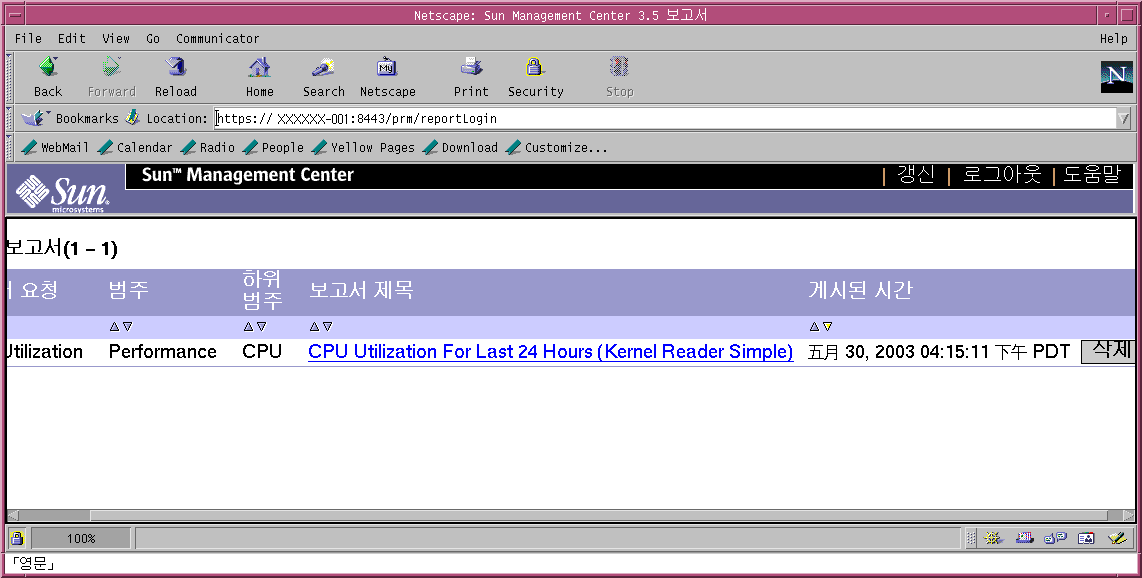Open the Security info icon
This screenshot has width=1142, height=578.
(535, 76)
